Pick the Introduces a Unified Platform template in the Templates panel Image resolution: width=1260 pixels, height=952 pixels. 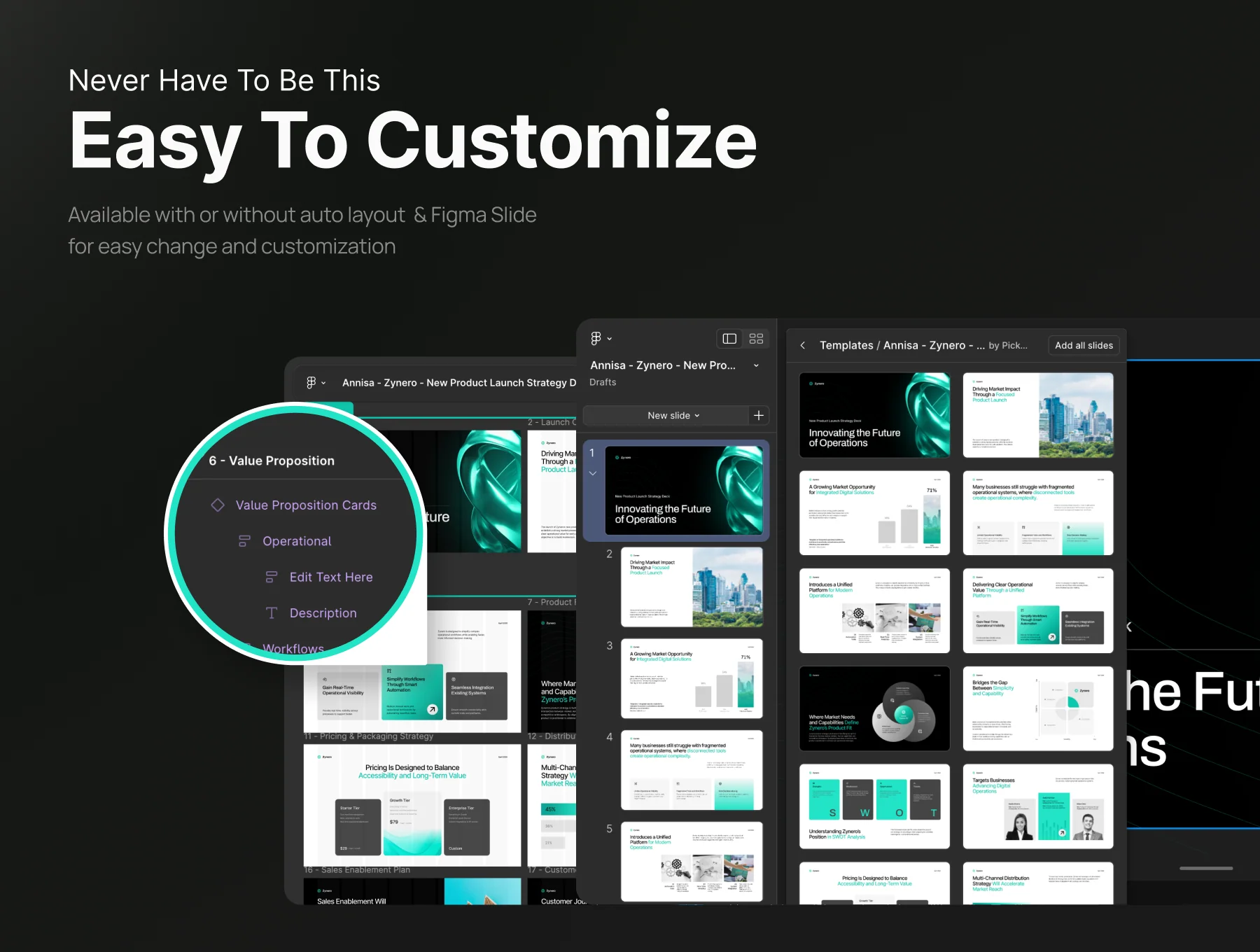(x=874, y=611)
